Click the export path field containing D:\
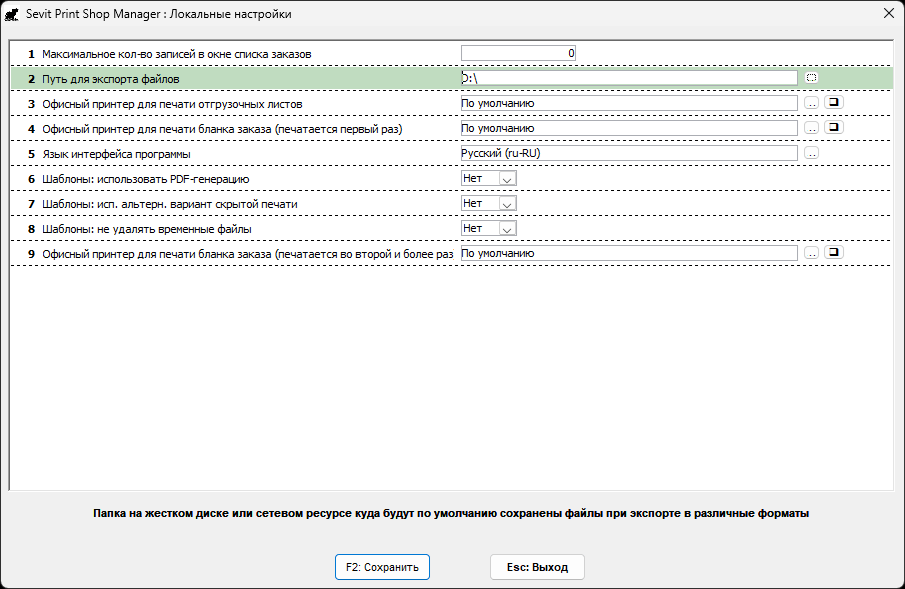This screenshot has height=589, width=905. point(629,78)
